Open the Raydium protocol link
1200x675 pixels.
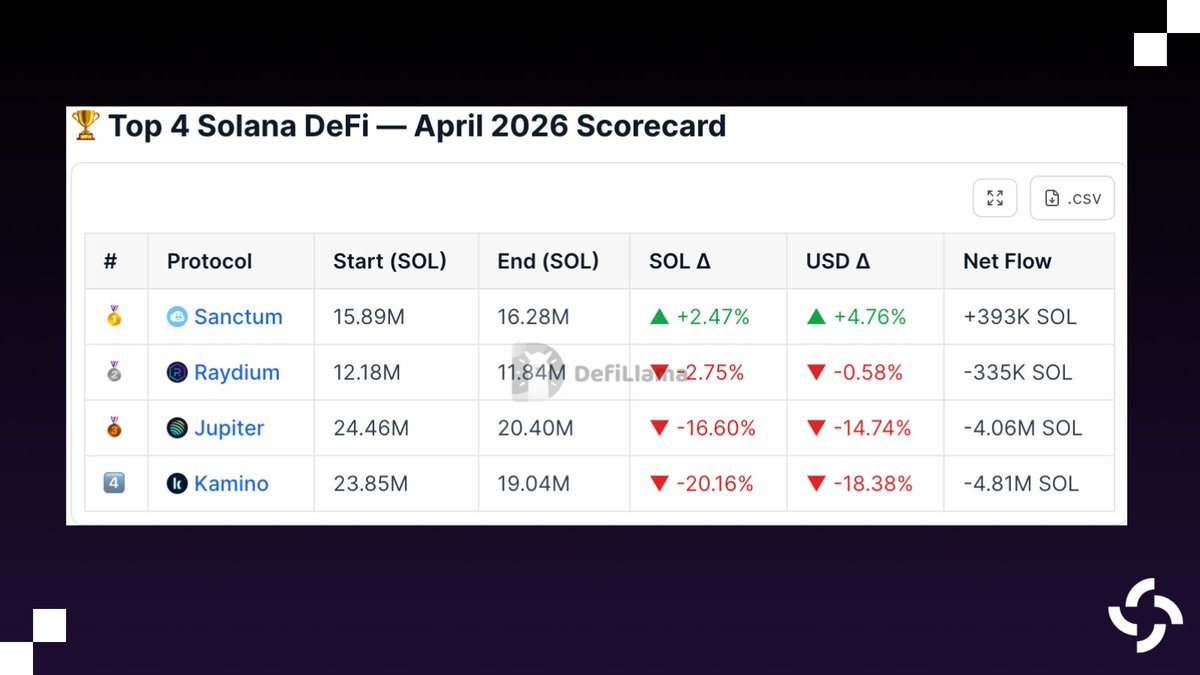coord(237,373)
